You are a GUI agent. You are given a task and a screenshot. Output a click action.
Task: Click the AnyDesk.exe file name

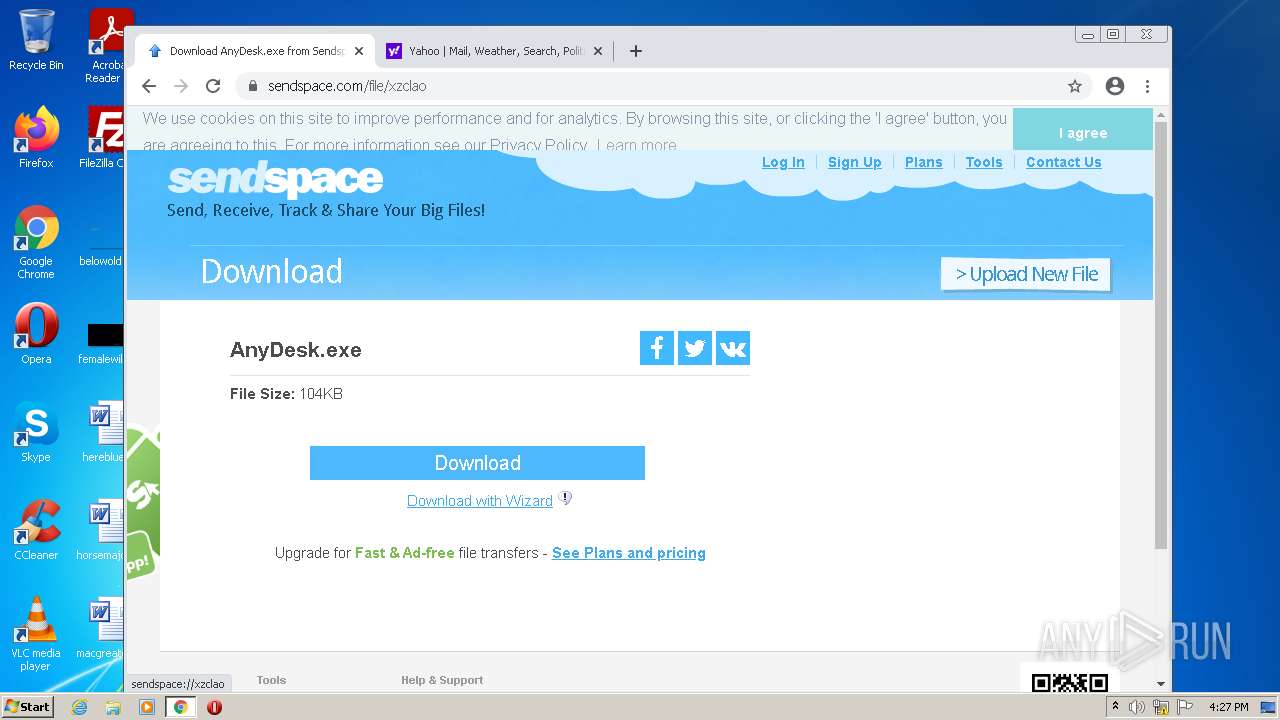click(296, 350)
